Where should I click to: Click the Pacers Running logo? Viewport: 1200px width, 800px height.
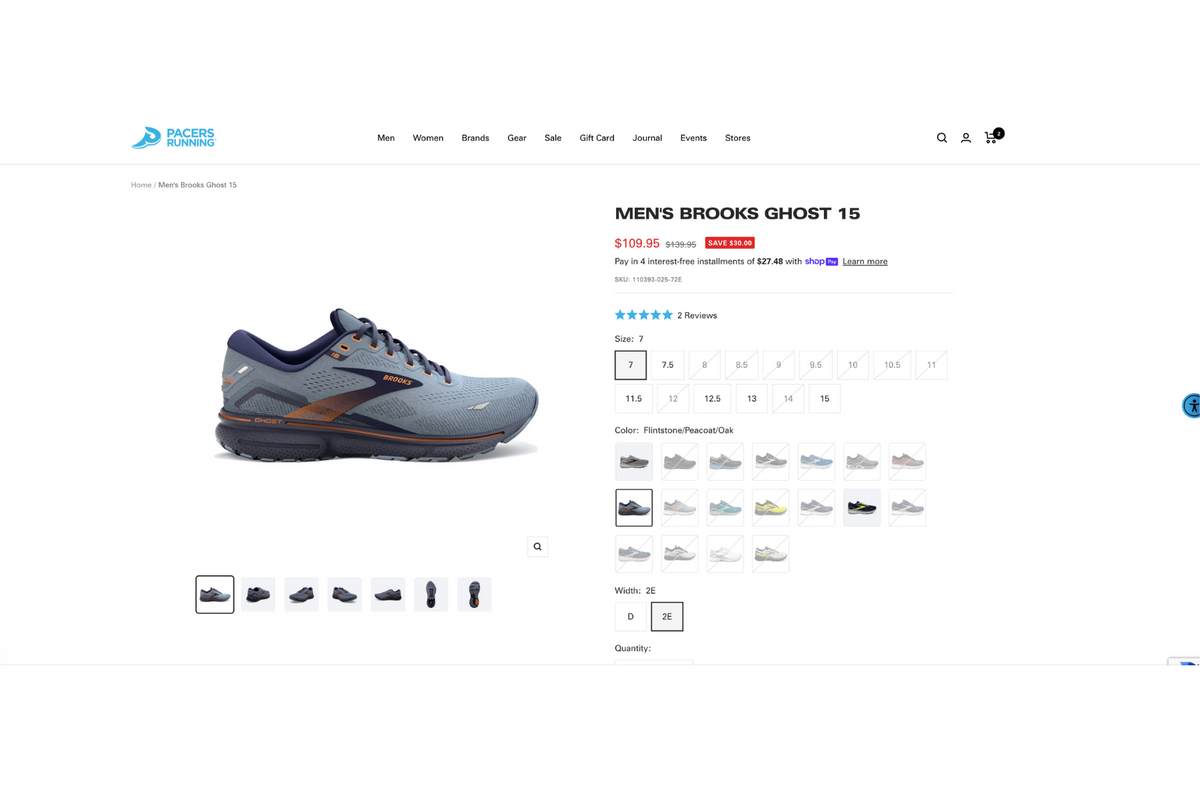(173, 138)
